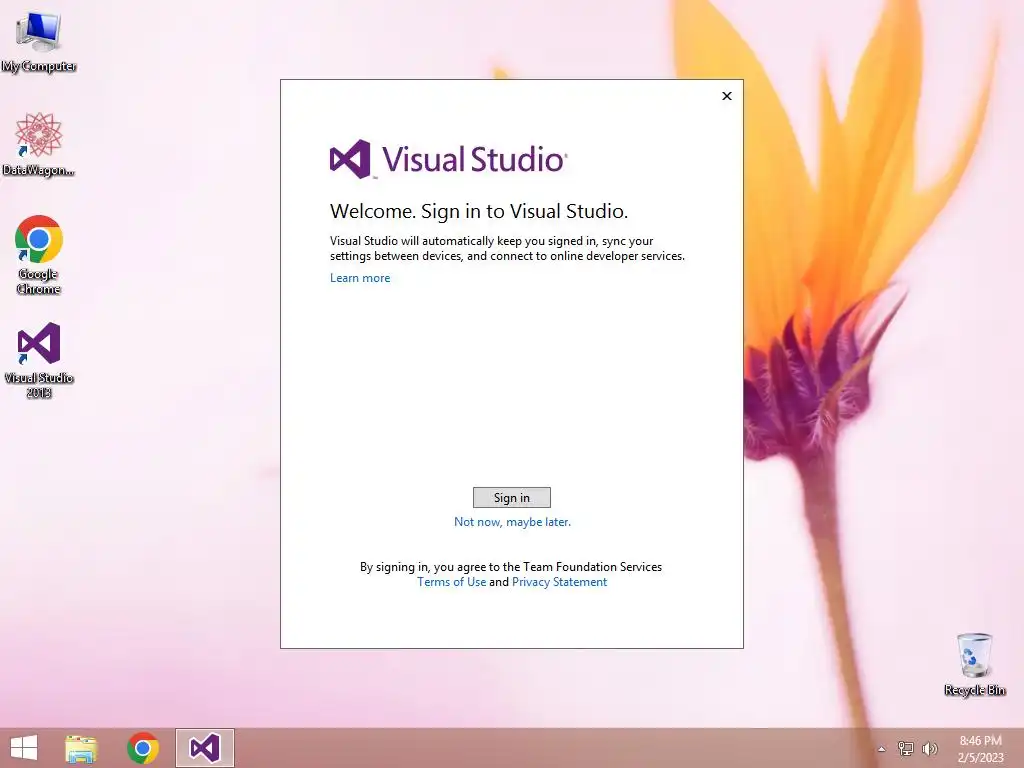Open the Privacy Statement link
Image resolution: width=1024 pixels, height=768 pixels.
pyautogui.click(x=560, y=582)
